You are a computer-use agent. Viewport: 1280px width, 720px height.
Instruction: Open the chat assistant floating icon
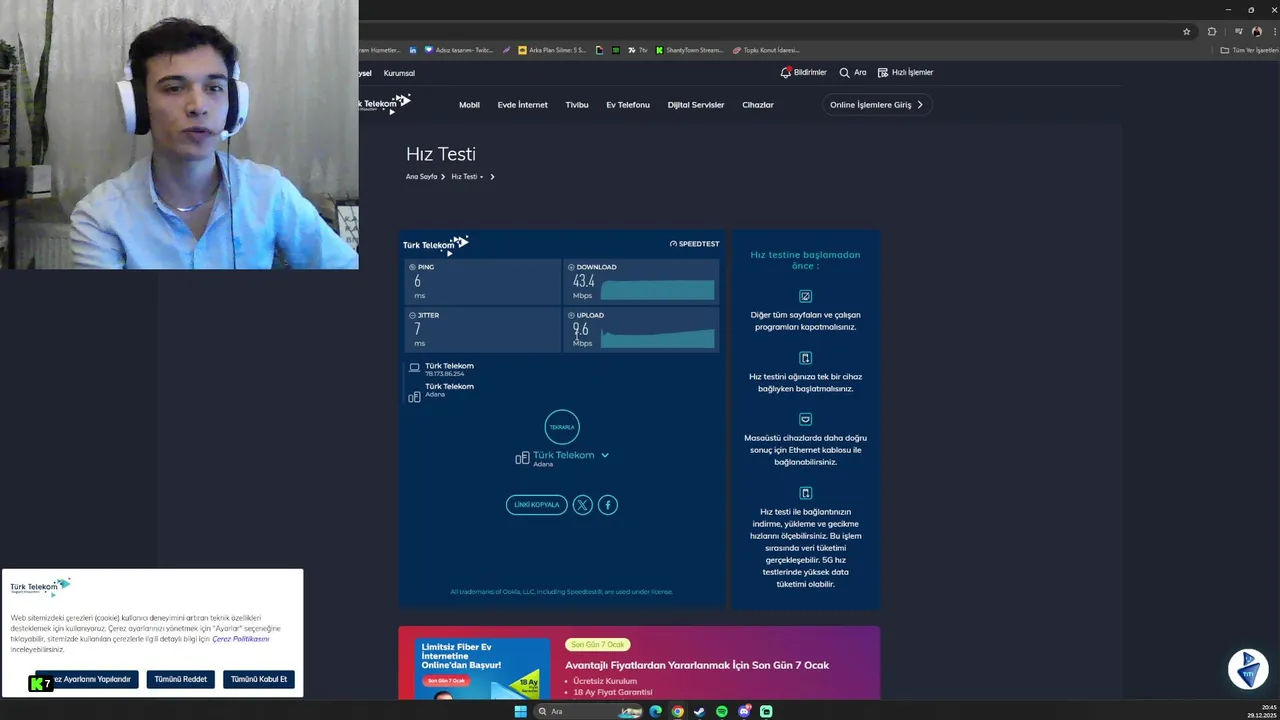pyautogui.click(x=1248, y=670)
